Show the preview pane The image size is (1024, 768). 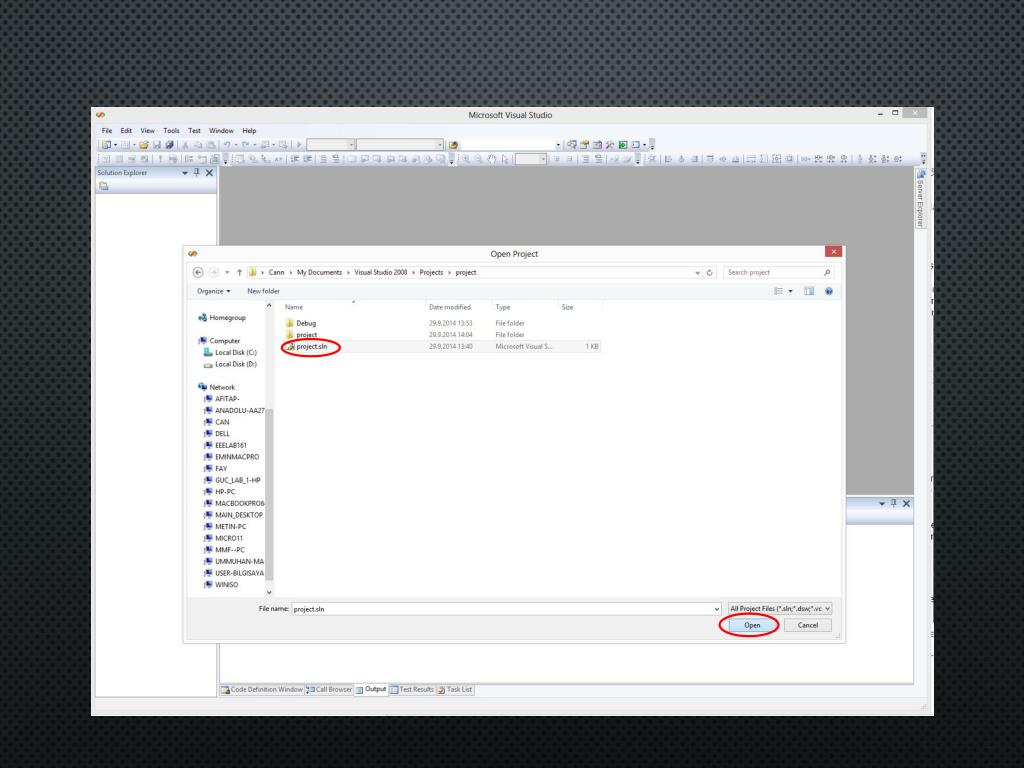809,291
